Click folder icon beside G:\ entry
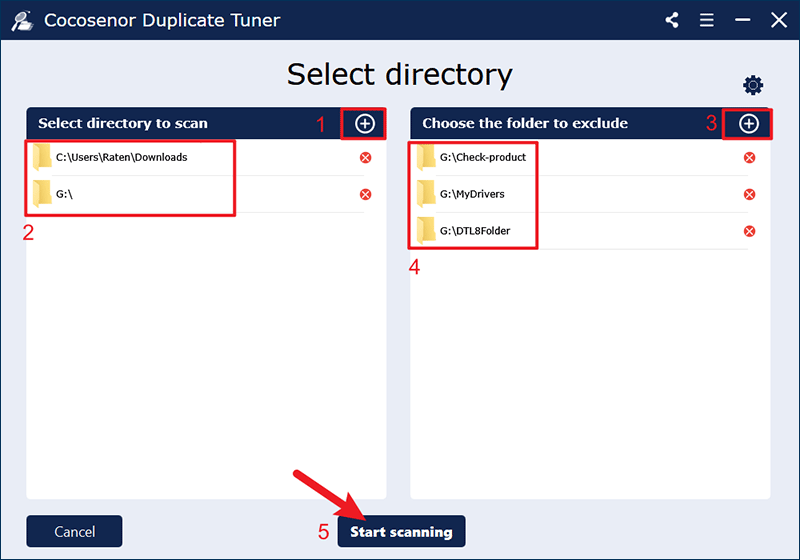800x560 pixels. click(42, 193)
